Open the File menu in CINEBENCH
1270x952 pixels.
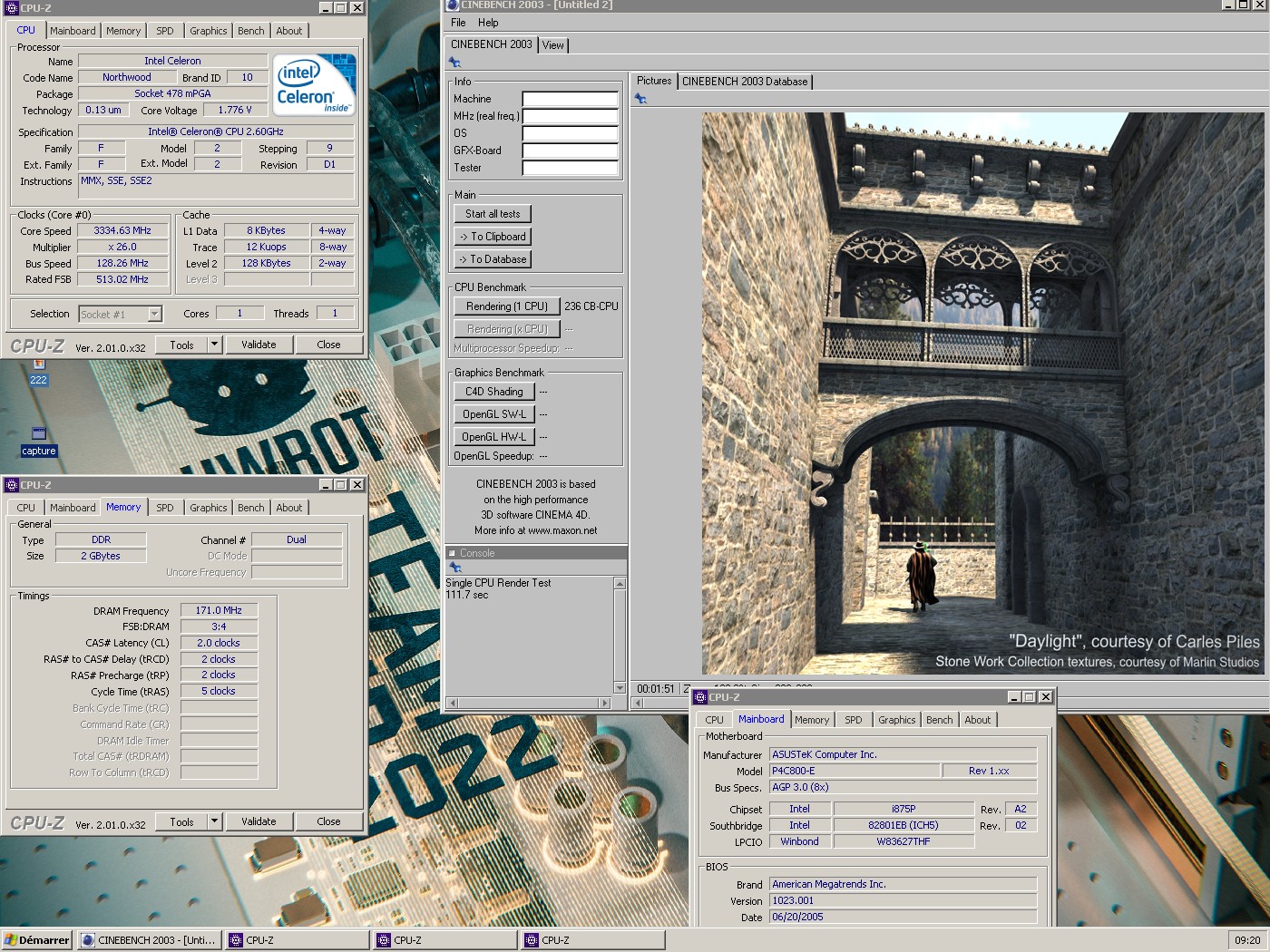[458, 23]
